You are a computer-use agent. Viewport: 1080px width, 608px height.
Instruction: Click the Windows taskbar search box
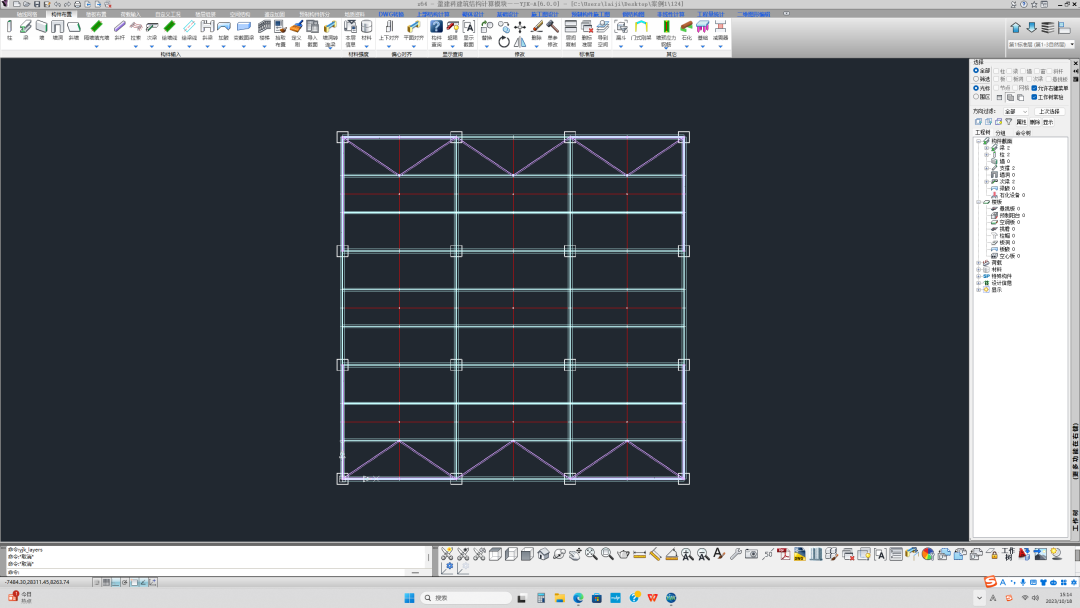[x=466, y=598]
